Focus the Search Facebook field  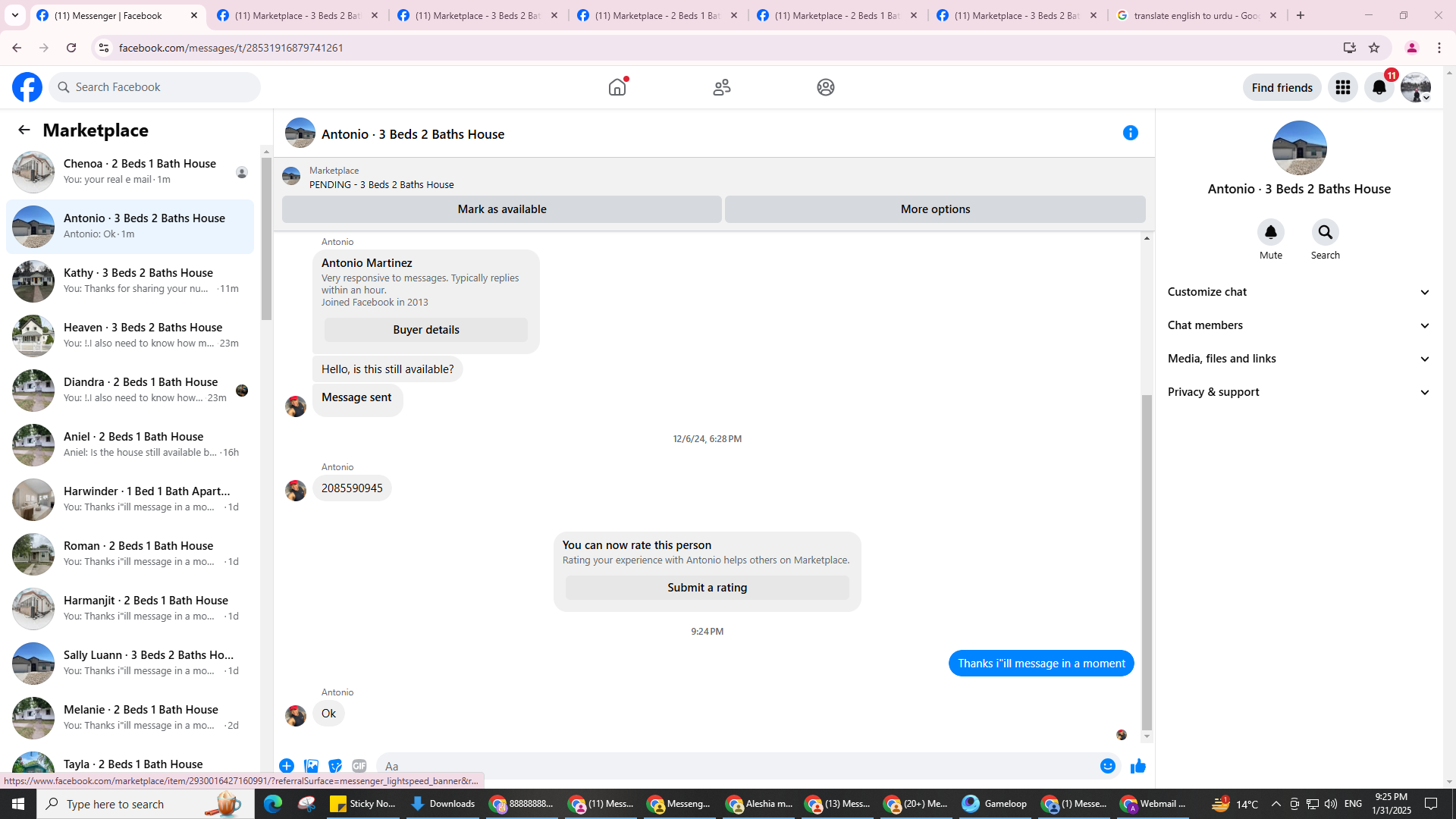coord(155,87)
